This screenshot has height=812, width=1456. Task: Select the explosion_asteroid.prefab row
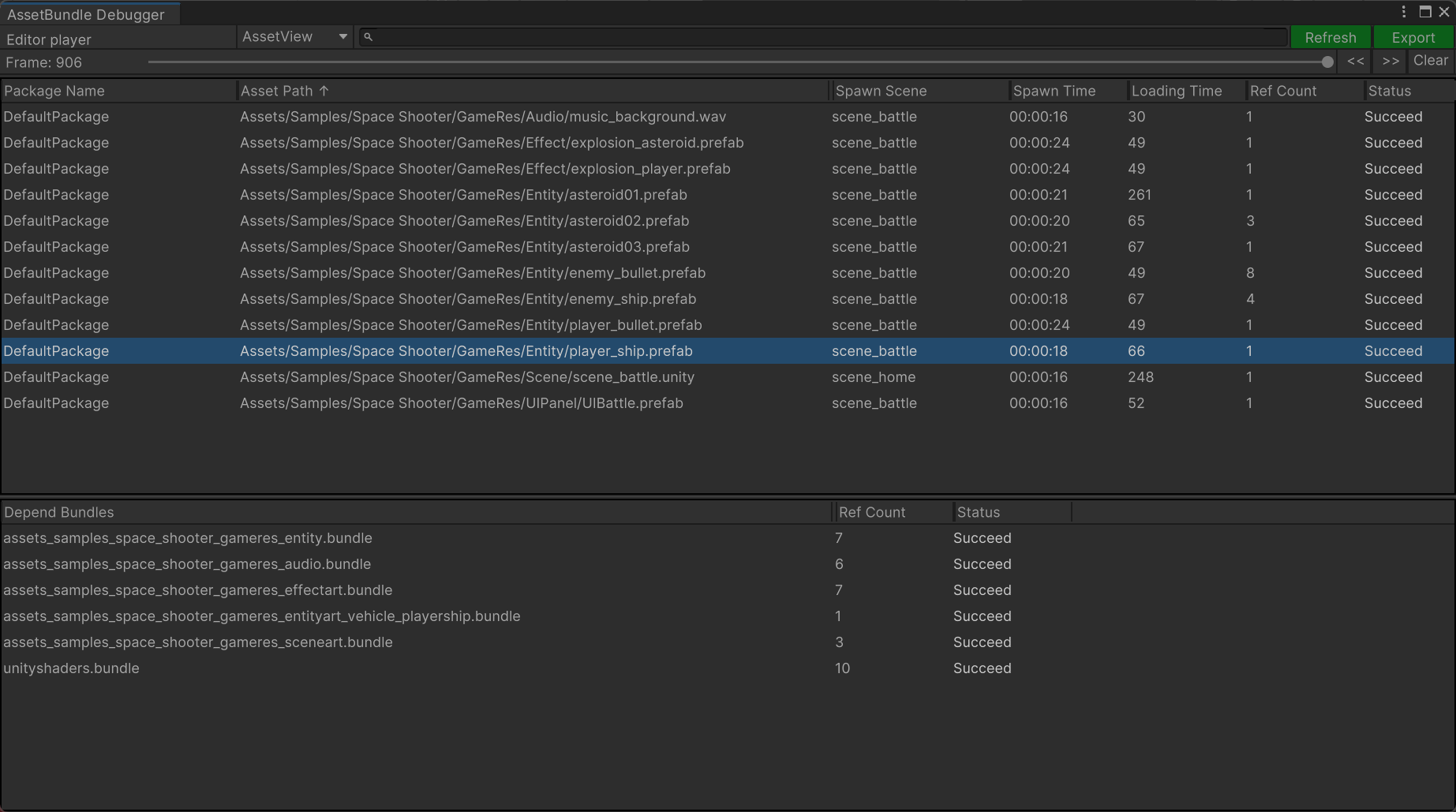(x=728, y=143)
